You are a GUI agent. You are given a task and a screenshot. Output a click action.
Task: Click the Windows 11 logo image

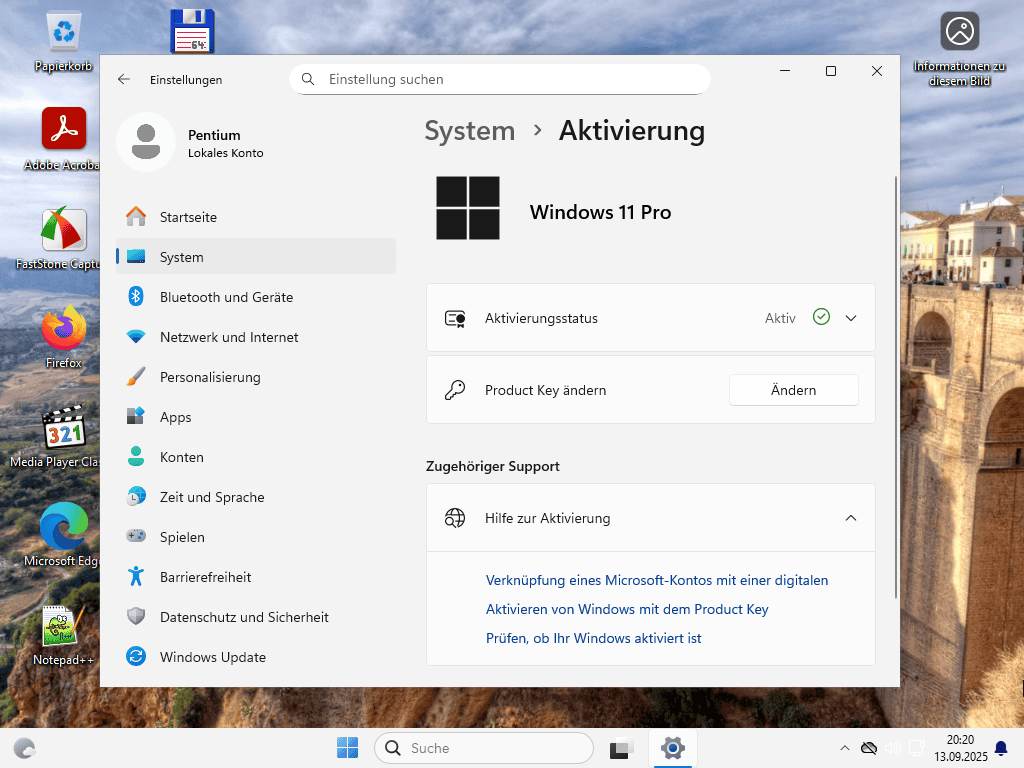coord(468,208)
